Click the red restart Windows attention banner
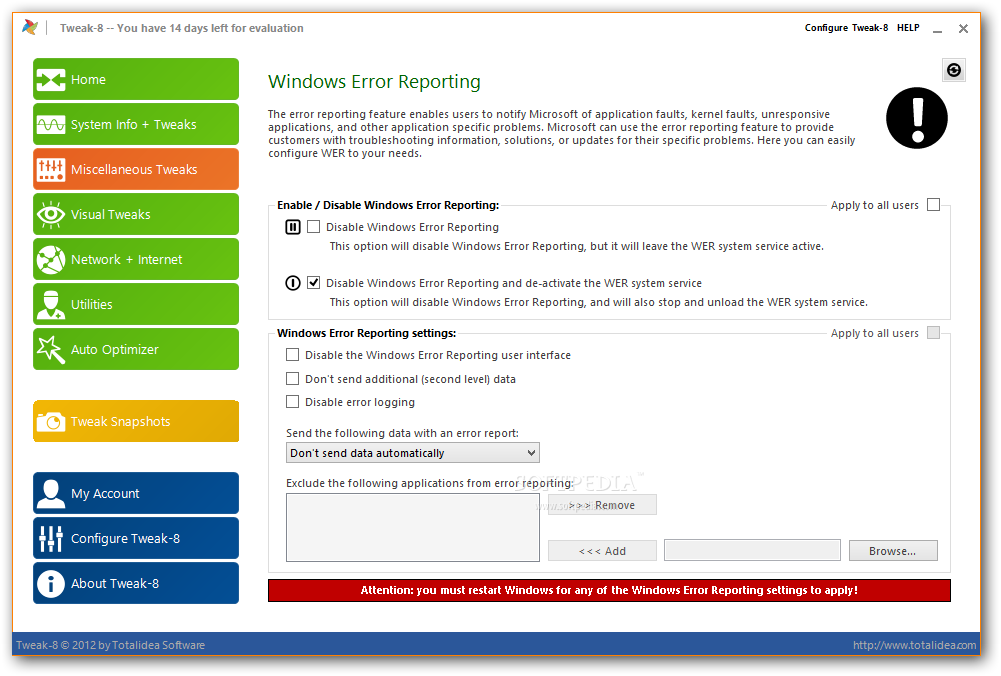The image size is (1001, 676). [x=609, y=590]
